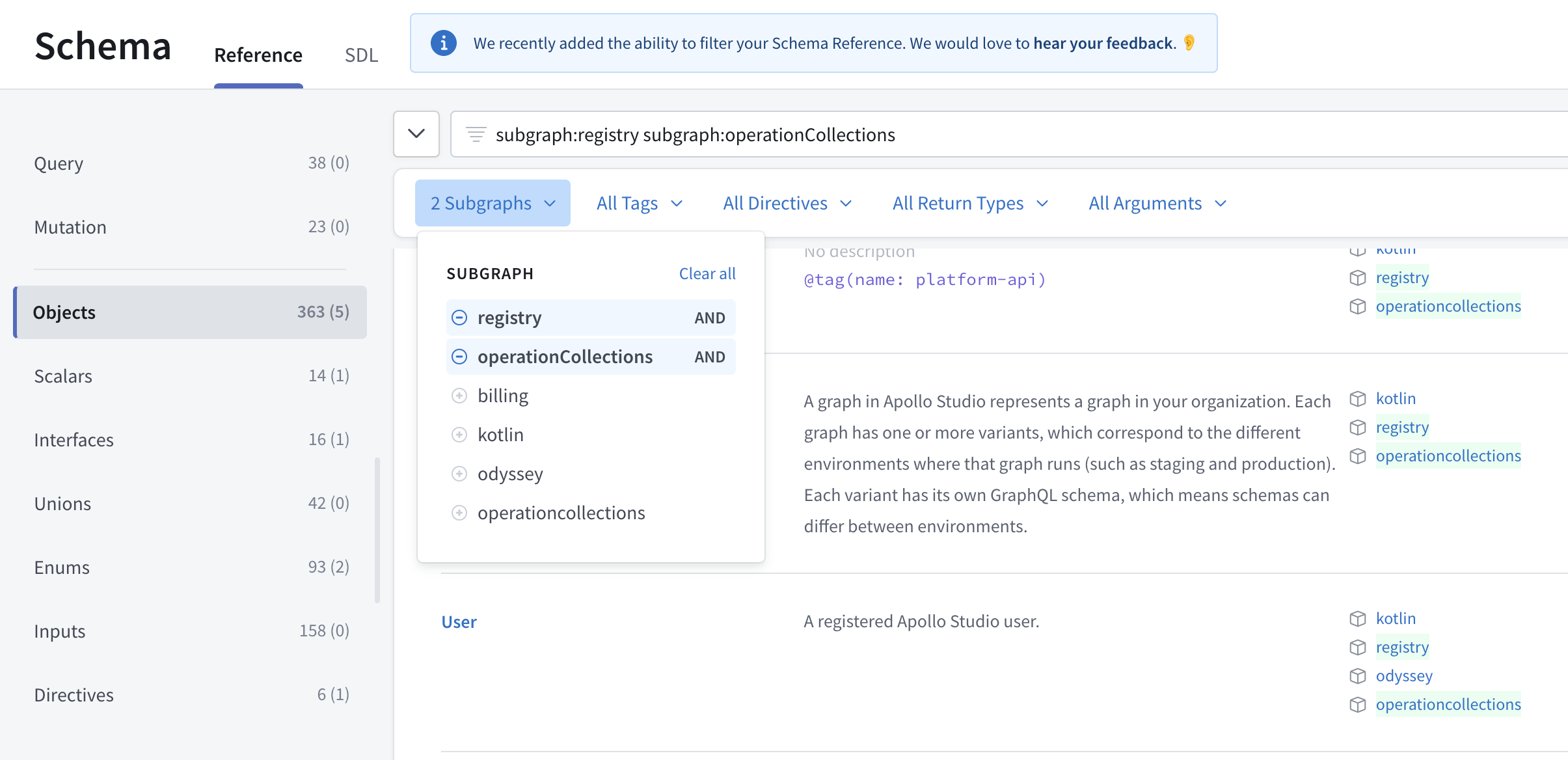Click cube icon beside operationcollections in graph description row
The width and height of the screenshot is (1568, 760).
[x=1358, y=456]
